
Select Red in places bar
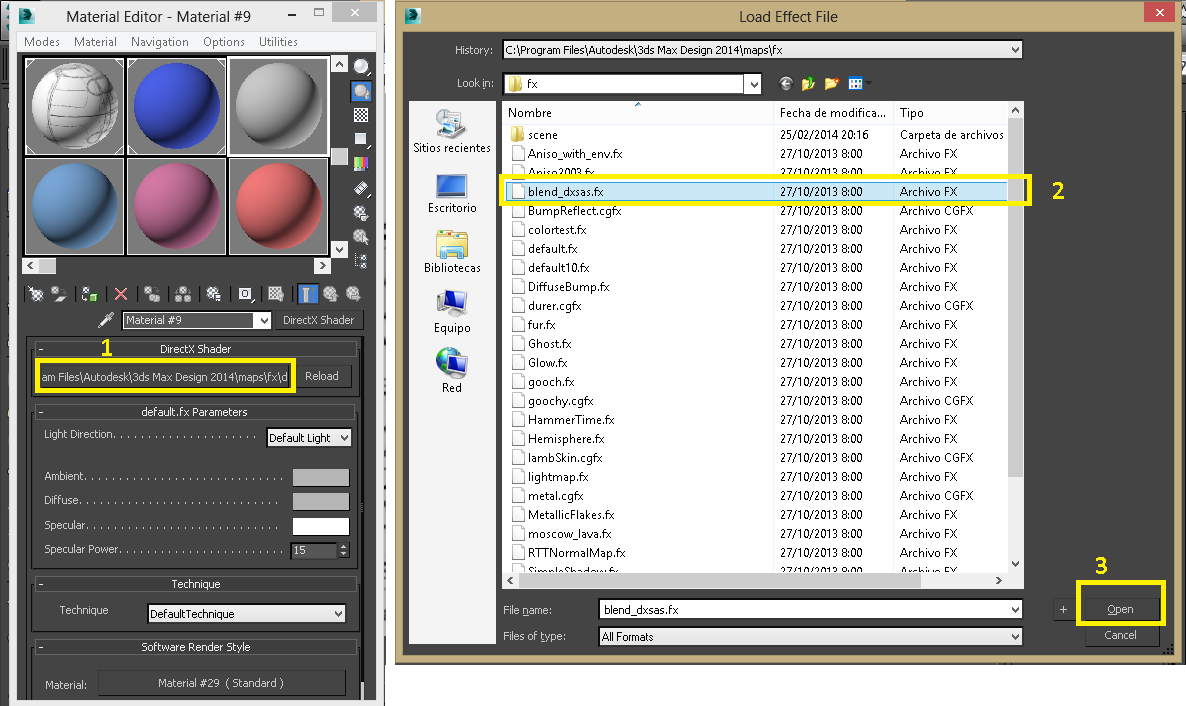(x=452, y=371)
